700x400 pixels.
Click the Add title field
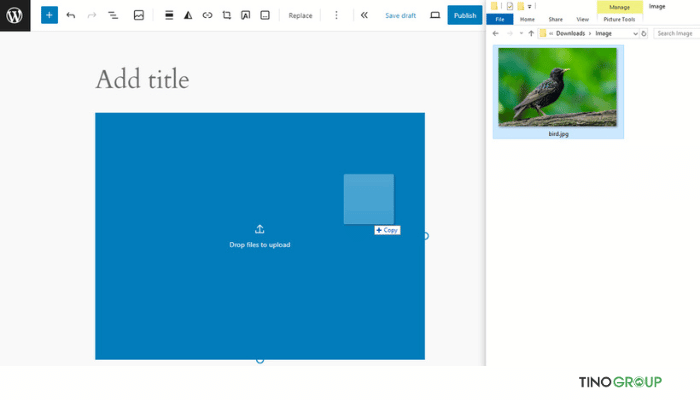point(142,79)
